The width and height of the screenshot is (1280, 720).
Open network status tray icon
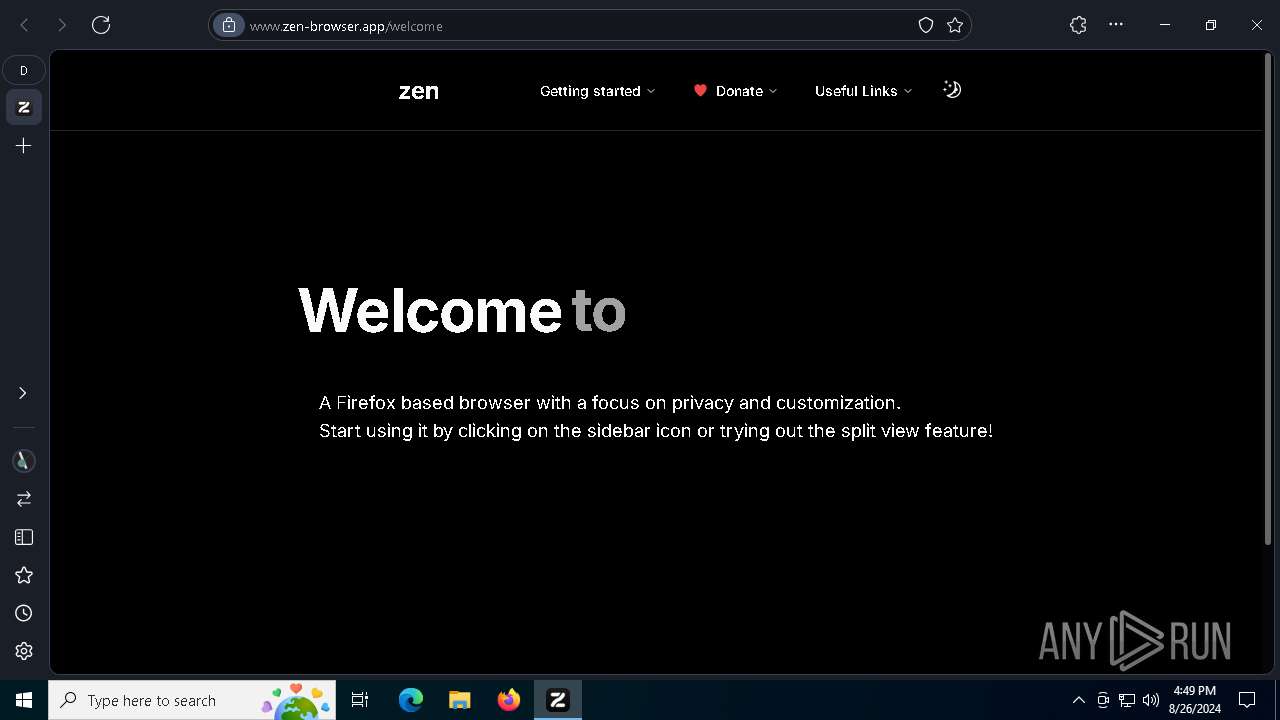[1127, 700]
